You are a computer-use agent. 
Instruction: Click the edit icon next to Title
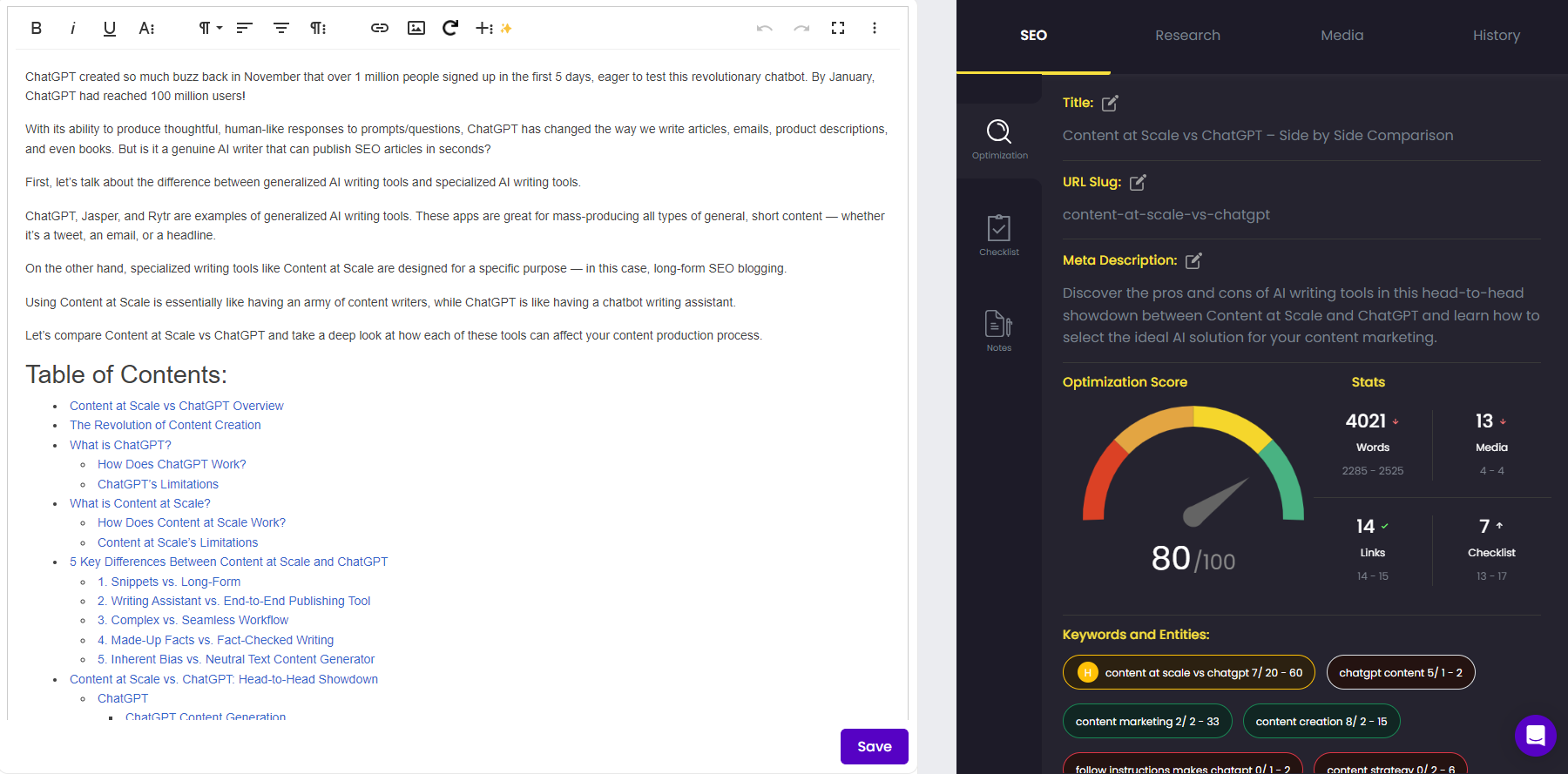(x=1110, y=104)
